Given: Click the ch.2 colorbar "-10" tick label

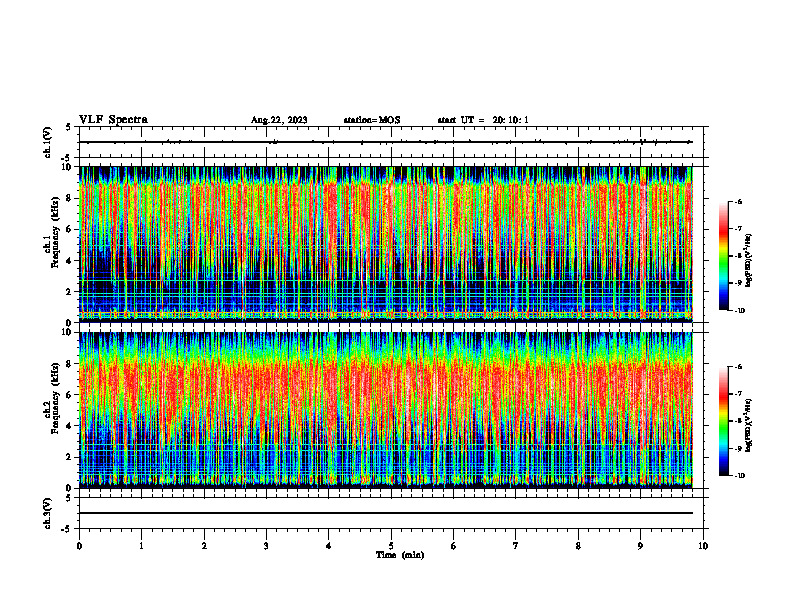Looking at the screenshot, I should tap(740, 476).
